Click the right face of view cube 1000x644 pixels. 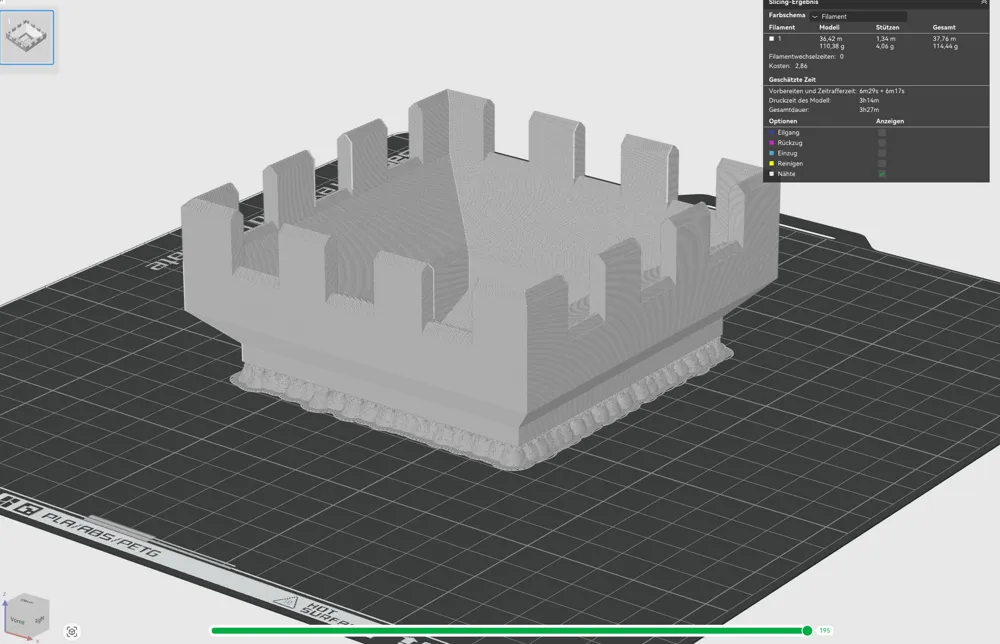pos(39,618)
